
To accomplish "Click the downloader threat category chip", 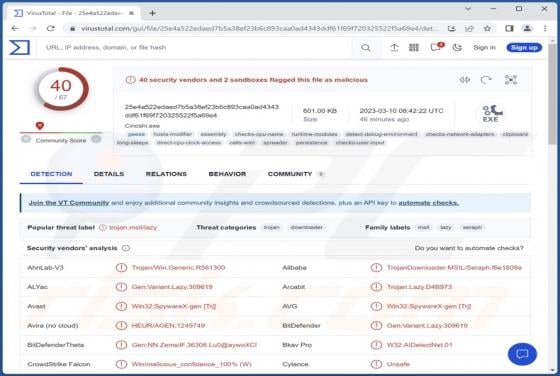I will tap(306, 227).
